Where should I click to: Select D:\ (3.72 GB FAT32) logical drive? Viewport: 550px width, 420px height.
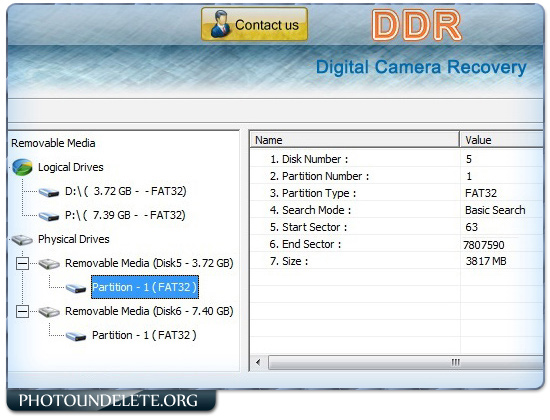click(126, 191)
